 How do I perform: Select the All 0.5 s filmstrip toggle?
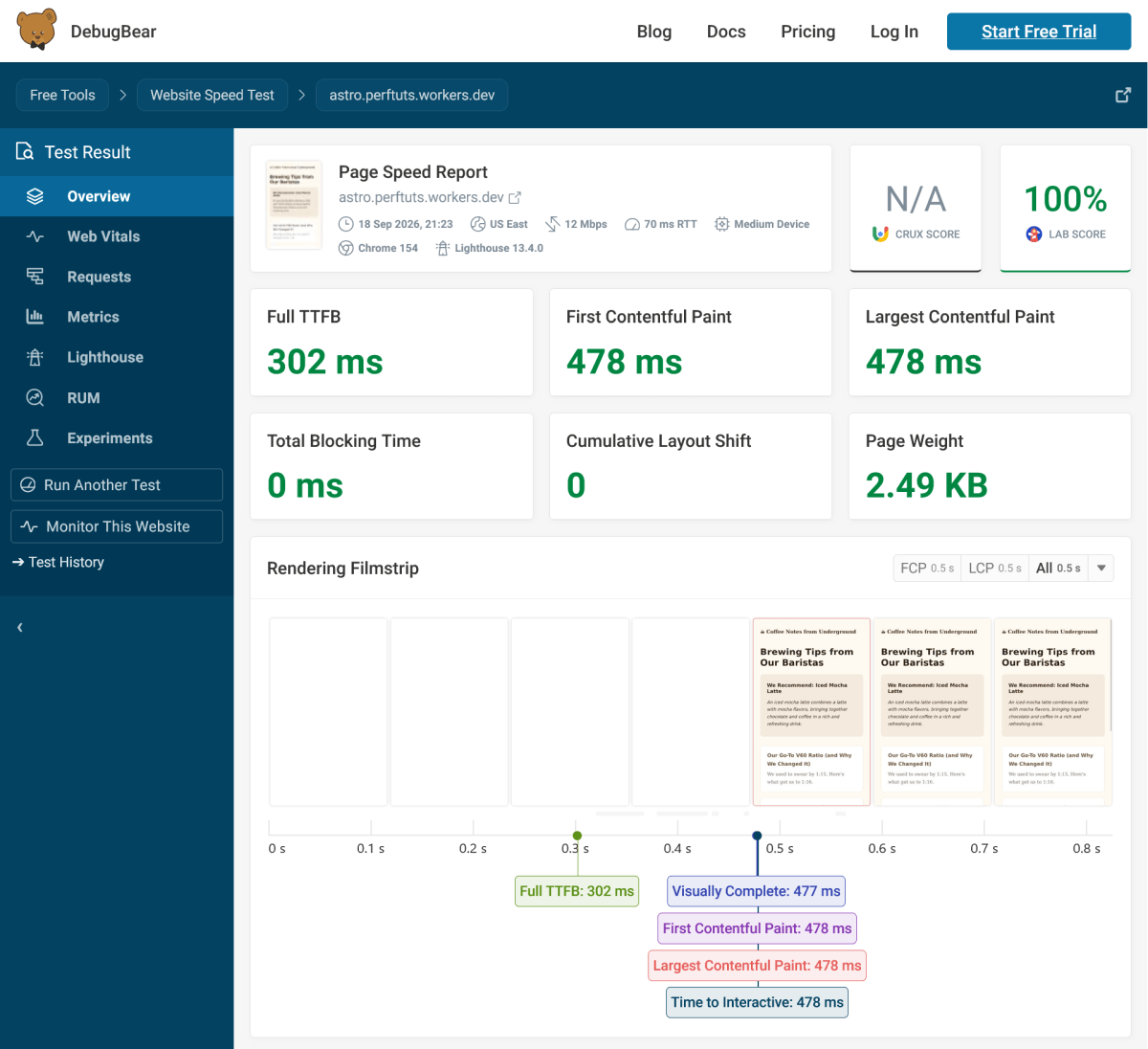pyautogui.click(x=1059, y=568)
